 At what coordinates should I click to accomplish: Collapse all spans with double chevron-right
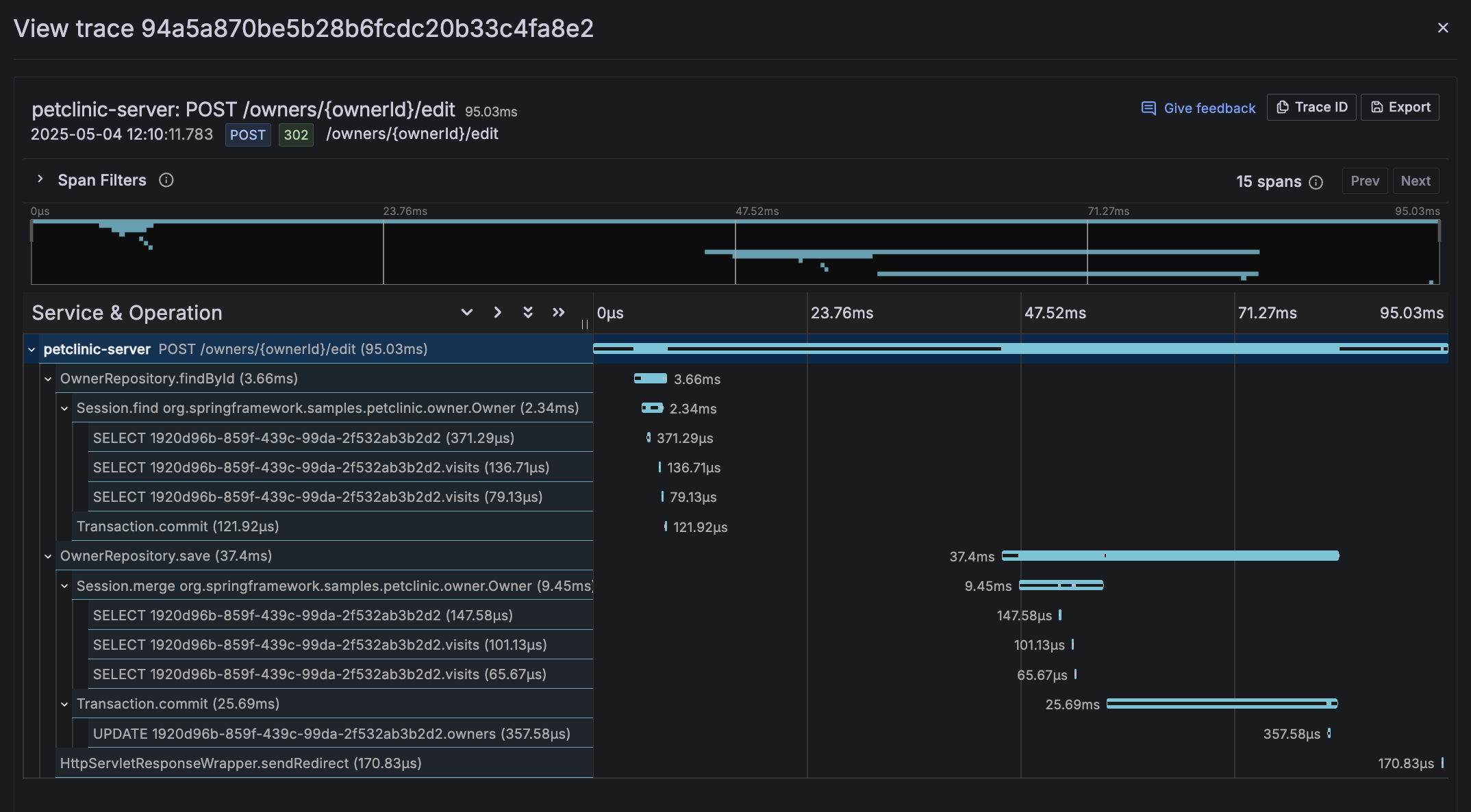(559, 312)
